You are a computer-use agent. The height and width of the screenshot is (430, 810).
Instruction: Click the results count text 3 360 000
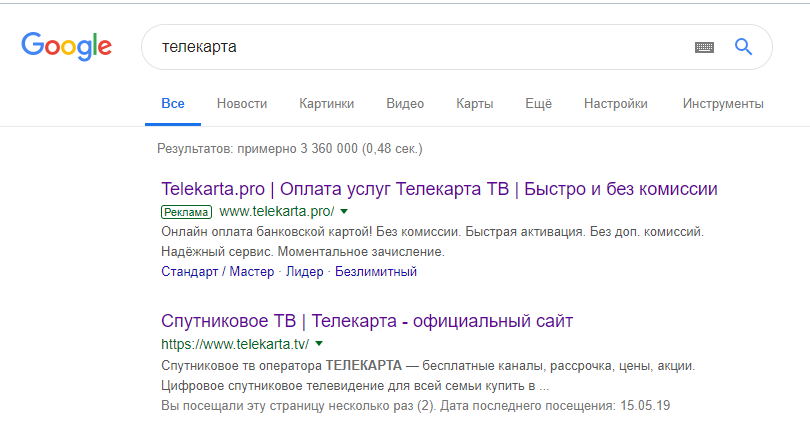click(329, 149)
